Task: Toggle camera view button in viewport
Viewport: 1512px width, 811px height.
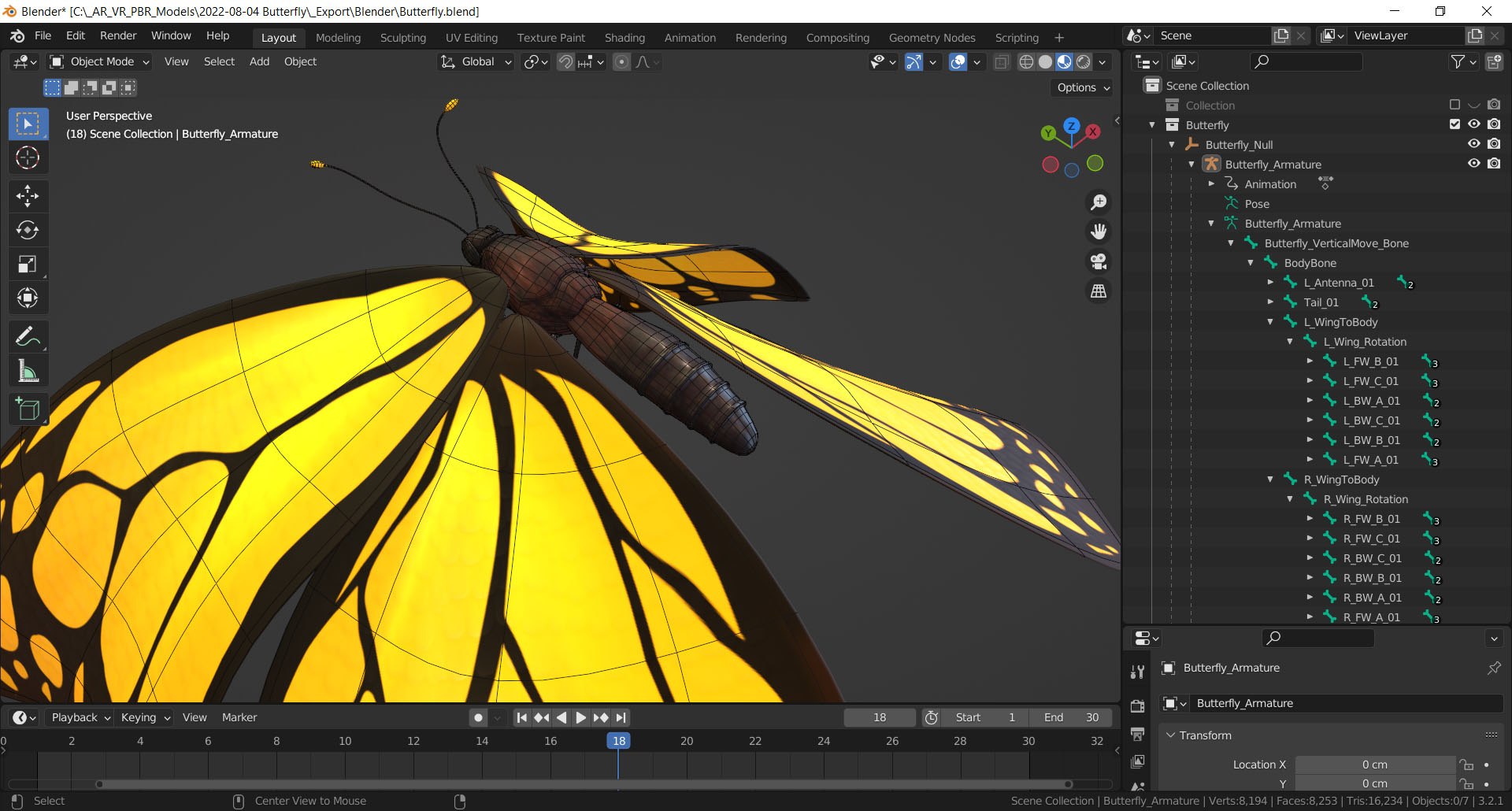Action: [1099, 261]
